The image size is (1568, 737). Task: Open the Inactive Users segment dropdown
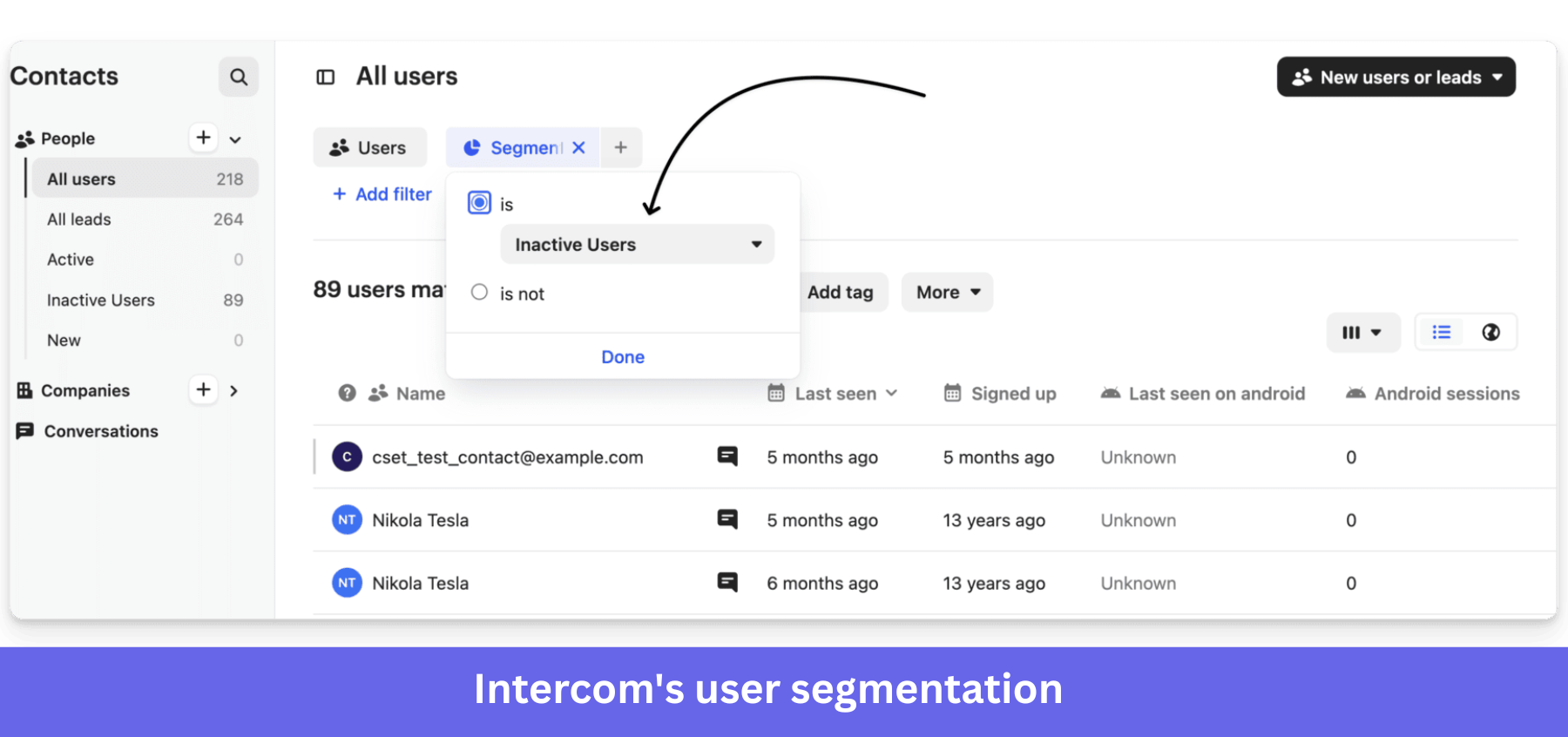coord(638,244)
